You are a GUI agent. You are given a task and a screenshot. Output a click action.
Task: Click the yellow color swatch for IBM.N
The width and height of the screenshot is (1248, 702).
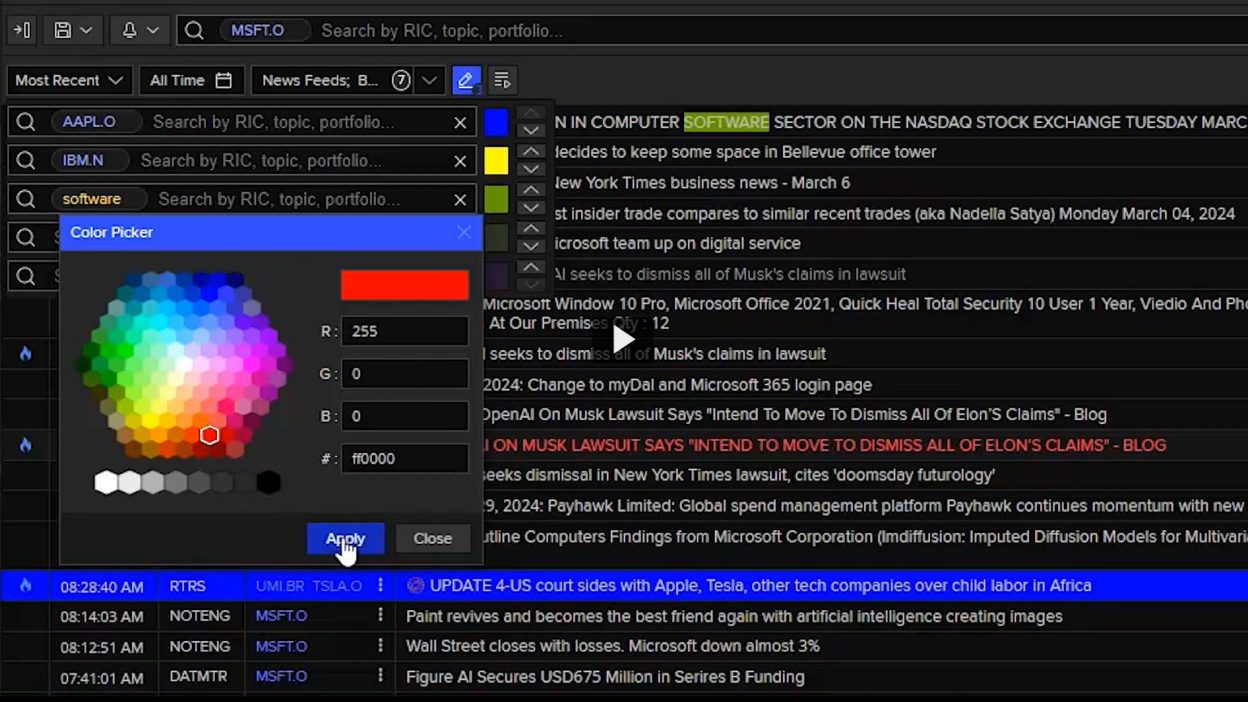496,160
